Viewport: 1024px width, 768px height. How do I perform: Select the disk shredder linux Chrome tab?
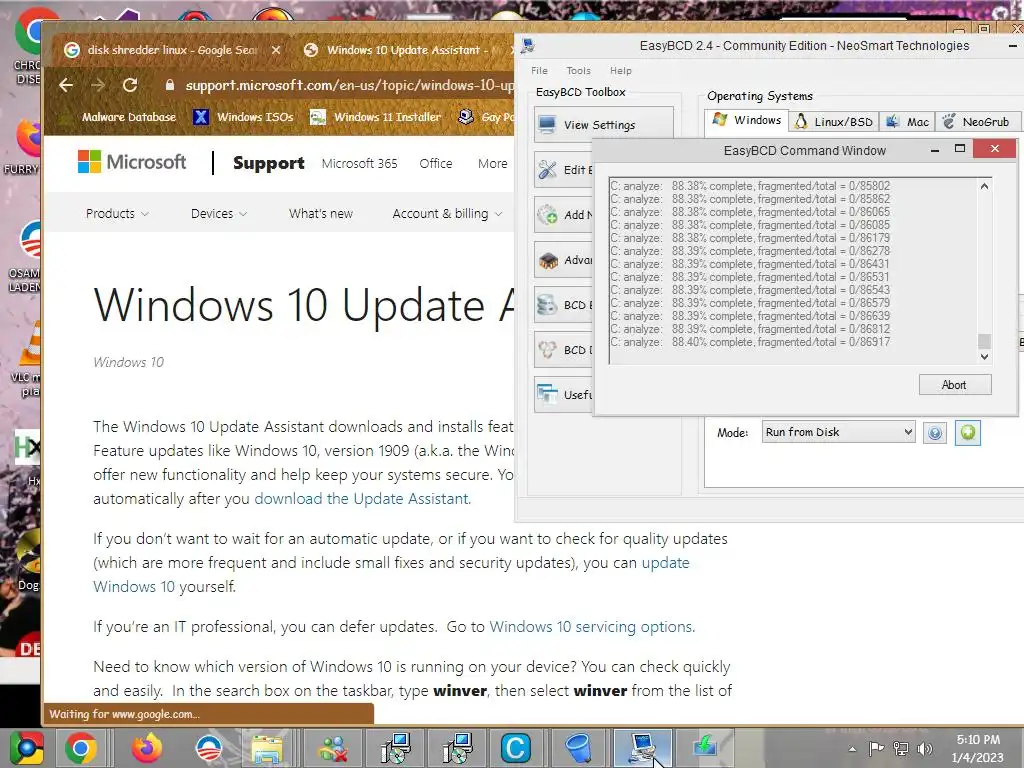(173, 50)
